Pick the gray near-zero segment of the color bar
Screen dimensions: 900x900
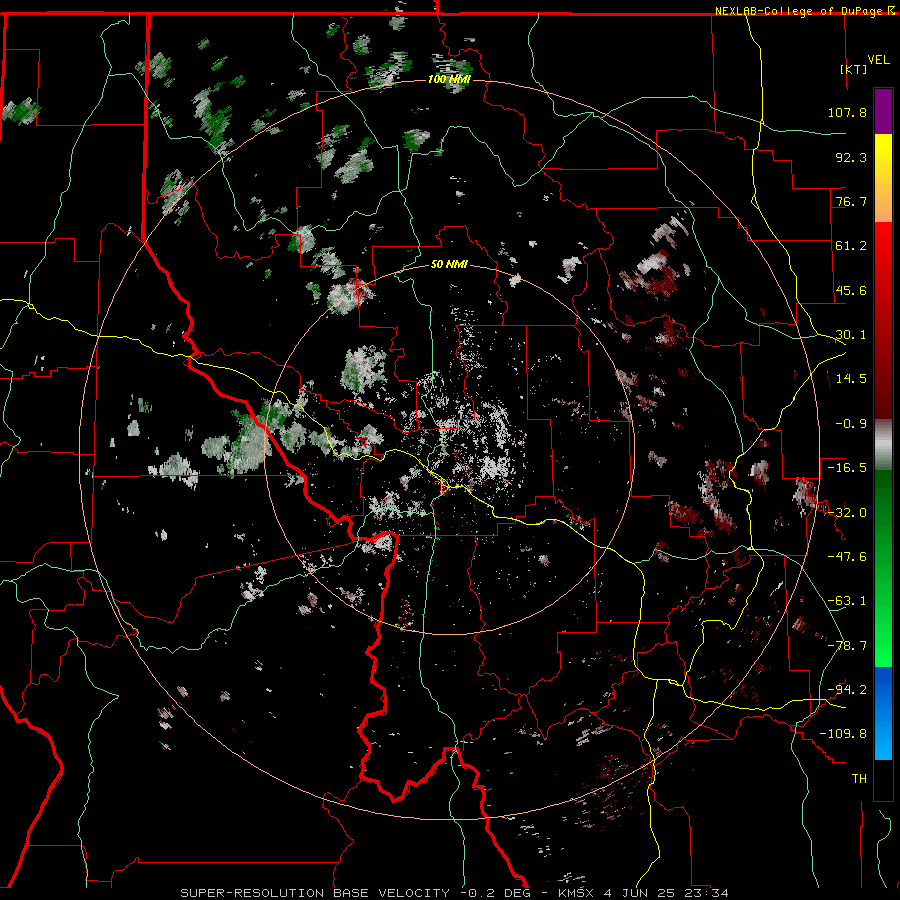[883, 445]
